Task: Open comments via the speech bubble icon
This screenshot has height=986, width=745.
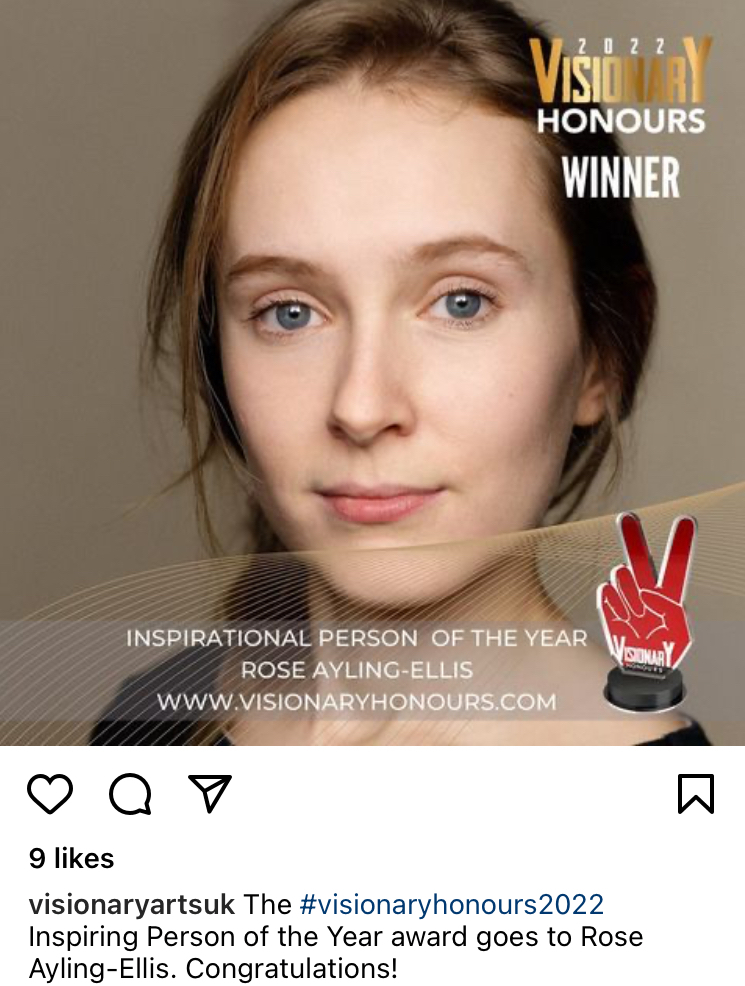Action: tap(130, 794)
